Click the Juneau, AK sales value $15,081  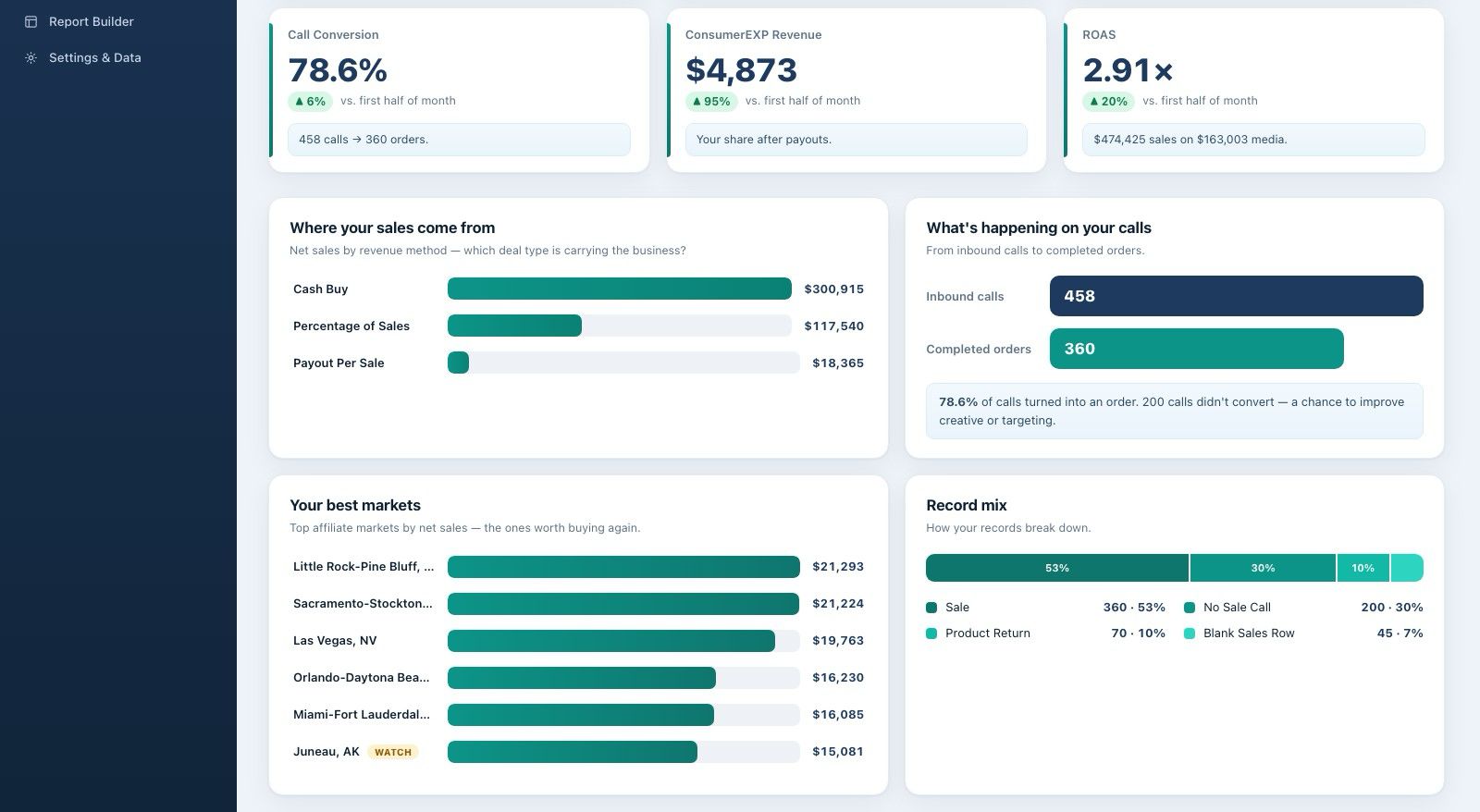[838, 751]
